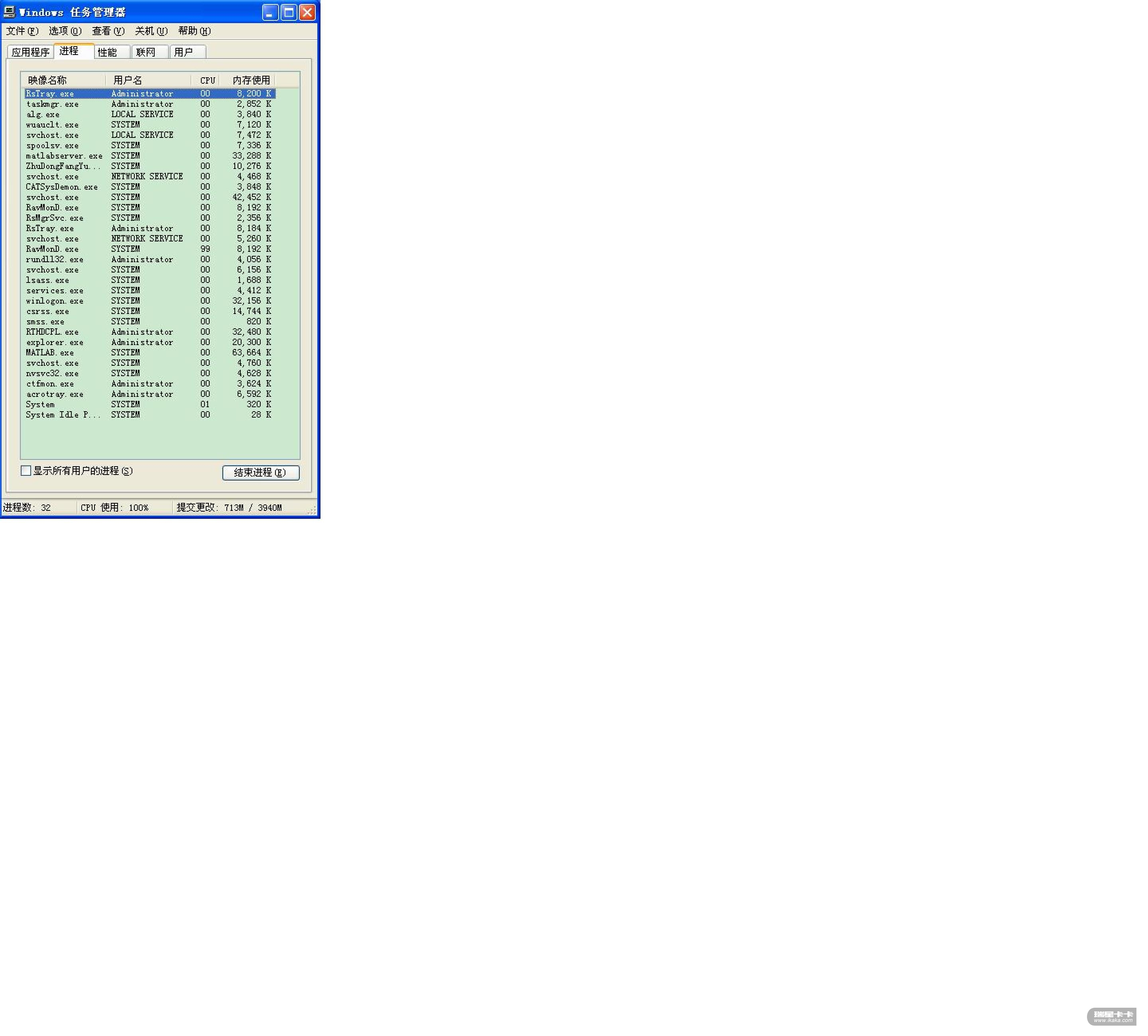The width and height of the screenshot is (1148, 1036).
Task: Open the 帮助(H) menu
Action: coord(194,31)
